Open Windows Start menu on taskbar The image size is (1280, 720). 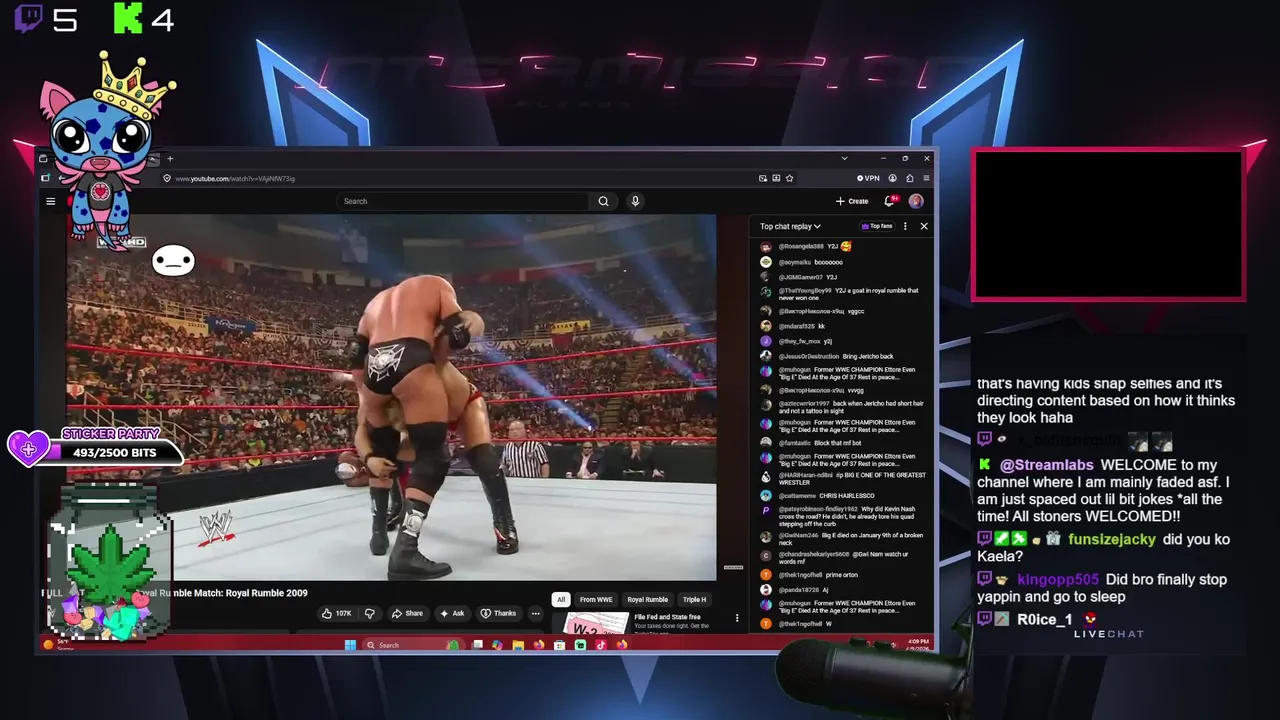350,645
